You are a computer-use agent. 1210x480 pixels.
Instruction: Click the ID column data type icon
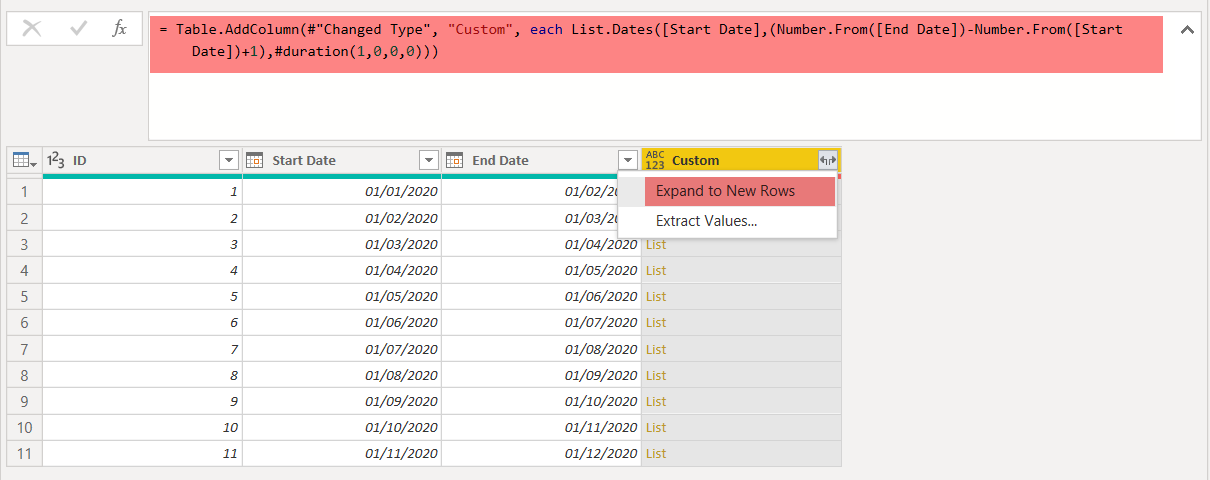(x=57, y=160)
